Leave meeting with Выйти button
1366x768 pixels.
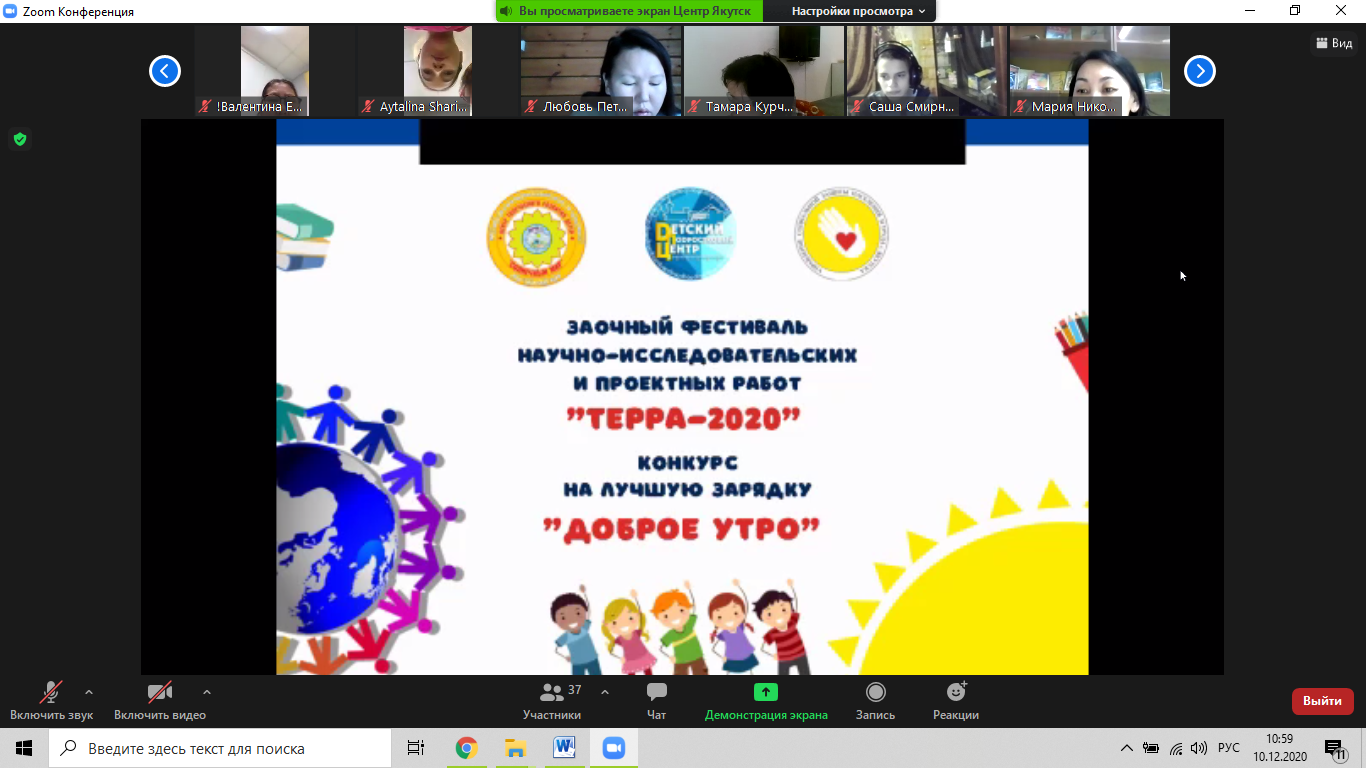point(1322,701)
